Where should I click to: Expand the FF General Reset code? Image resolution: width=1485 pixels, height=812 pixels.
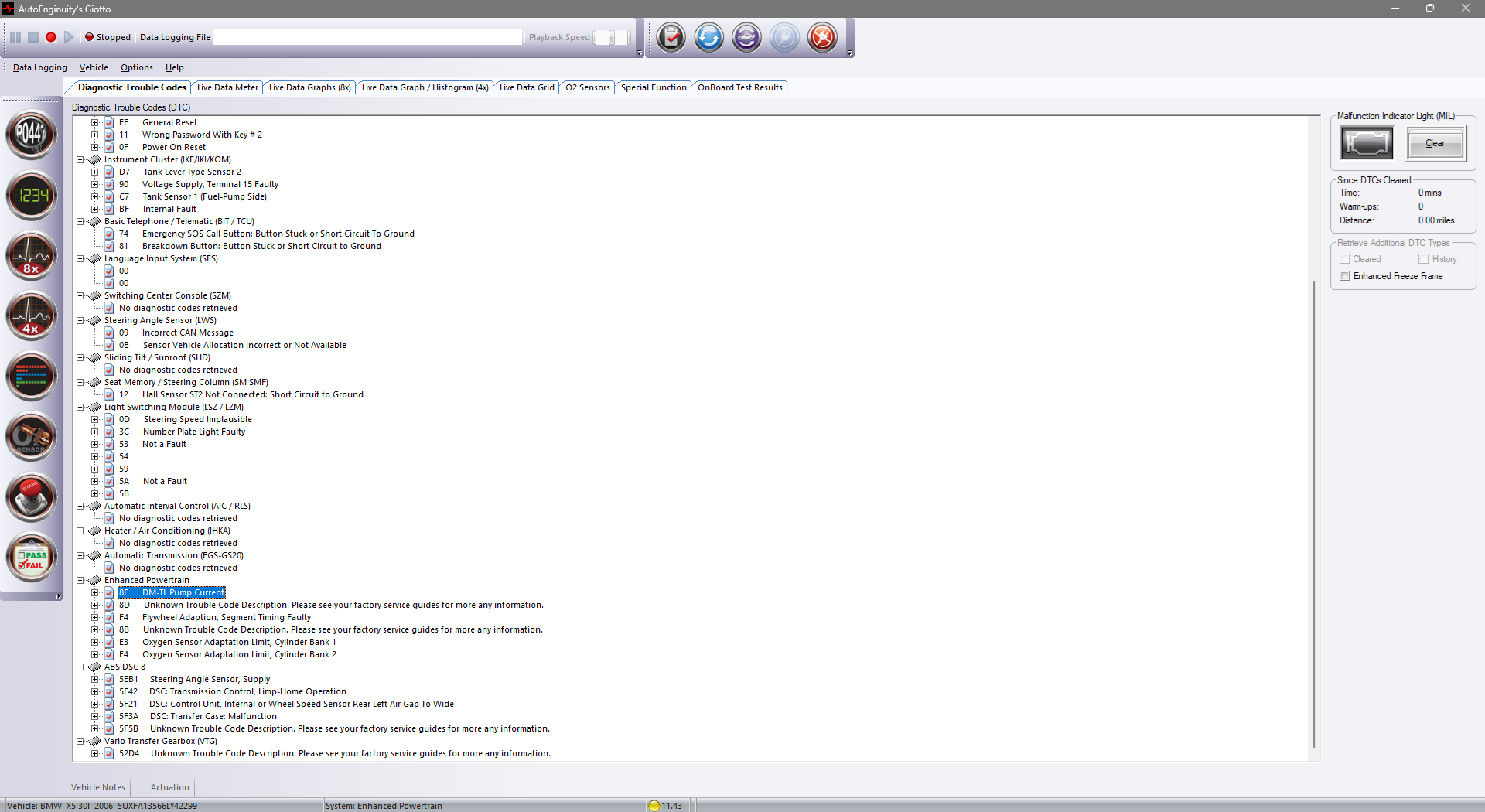[x=94, y=122]
